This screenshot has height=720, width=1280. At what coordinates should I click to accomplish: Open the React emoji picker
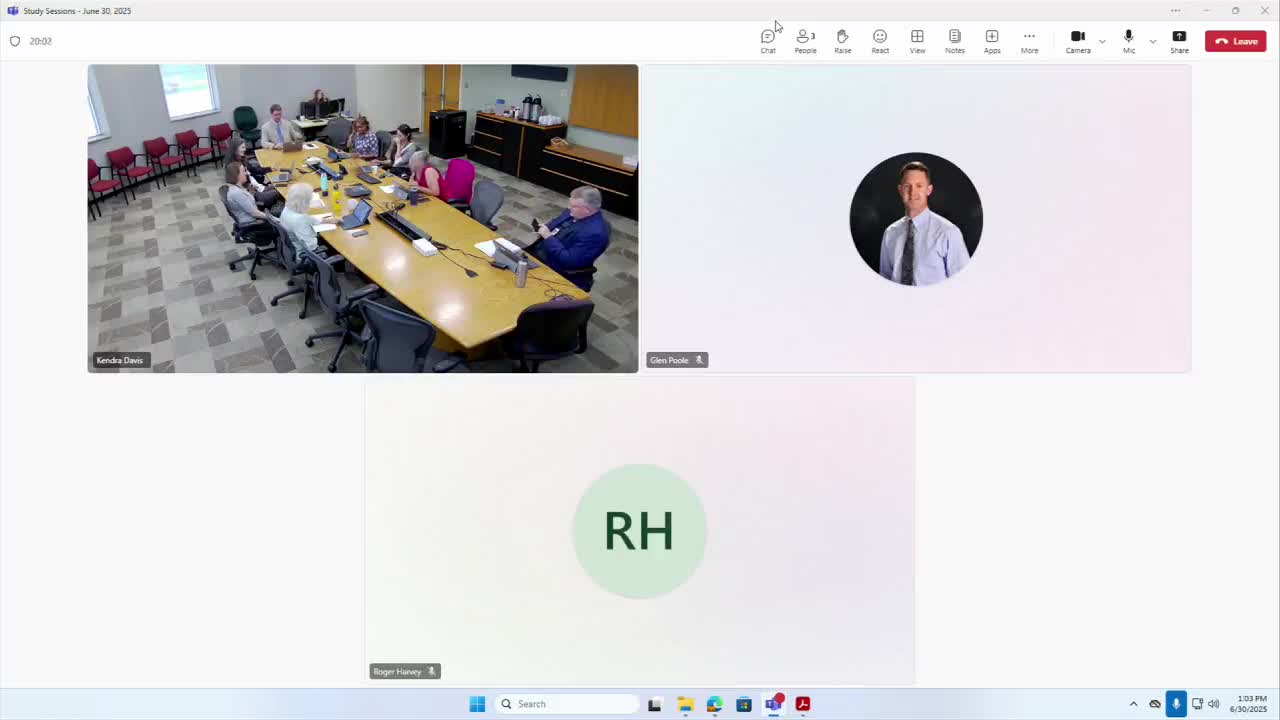coord(880,40)
